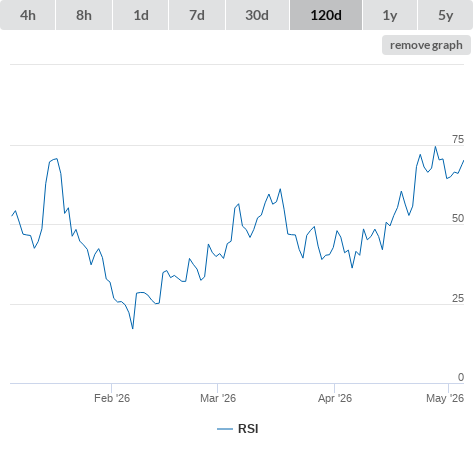This screenshot has height=455, width=474.
Task: Click the Feb '26 axis label
Action: click(112, 398)
